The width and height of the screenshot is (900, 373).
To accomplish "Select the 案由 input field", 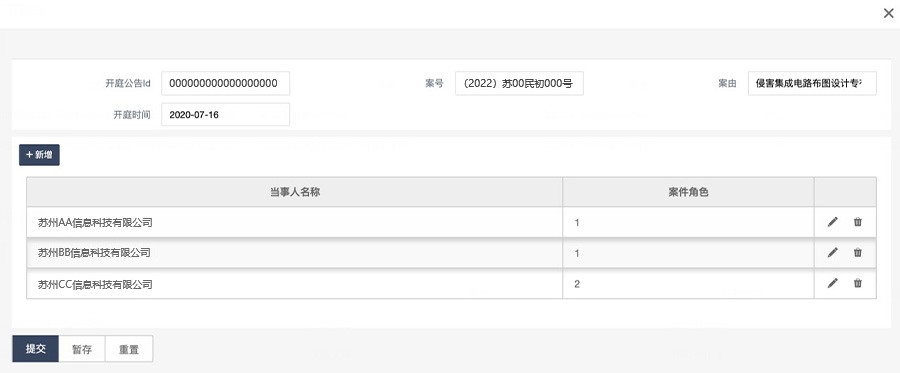I will coord(812,83).
